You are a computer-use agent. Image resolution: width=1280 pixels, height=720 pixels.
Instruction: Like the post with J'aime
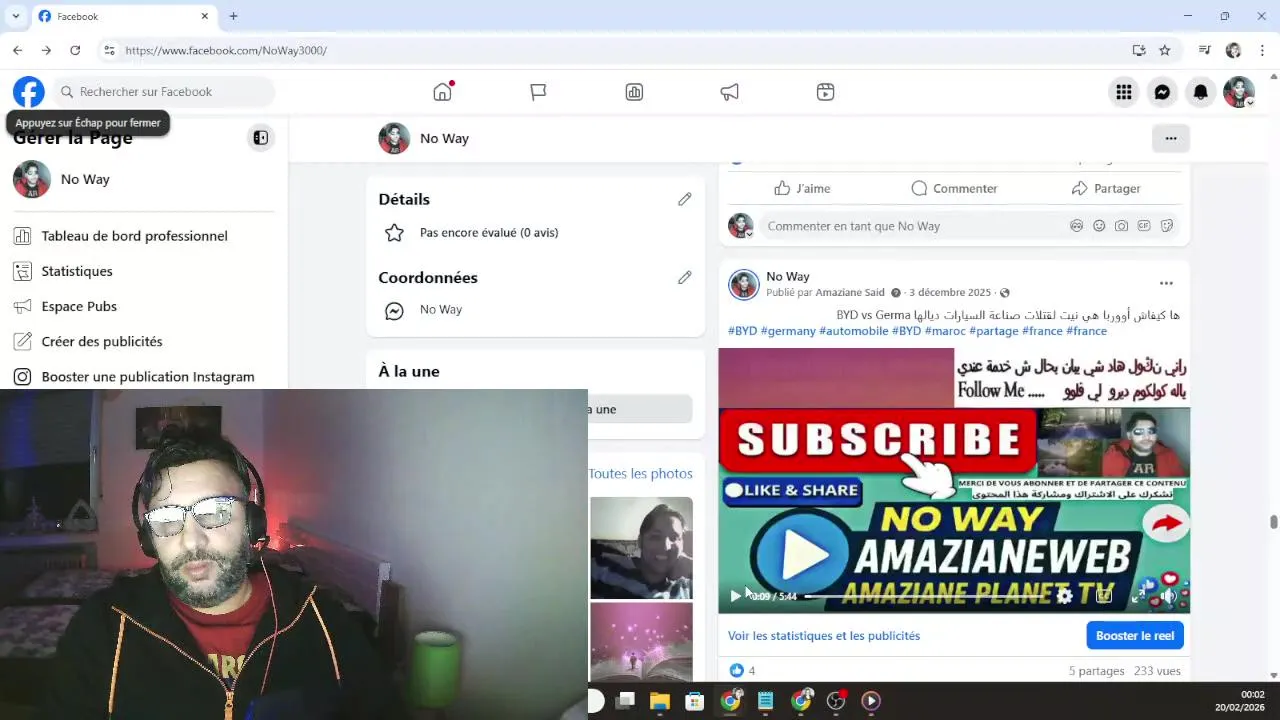click(802, 188)
